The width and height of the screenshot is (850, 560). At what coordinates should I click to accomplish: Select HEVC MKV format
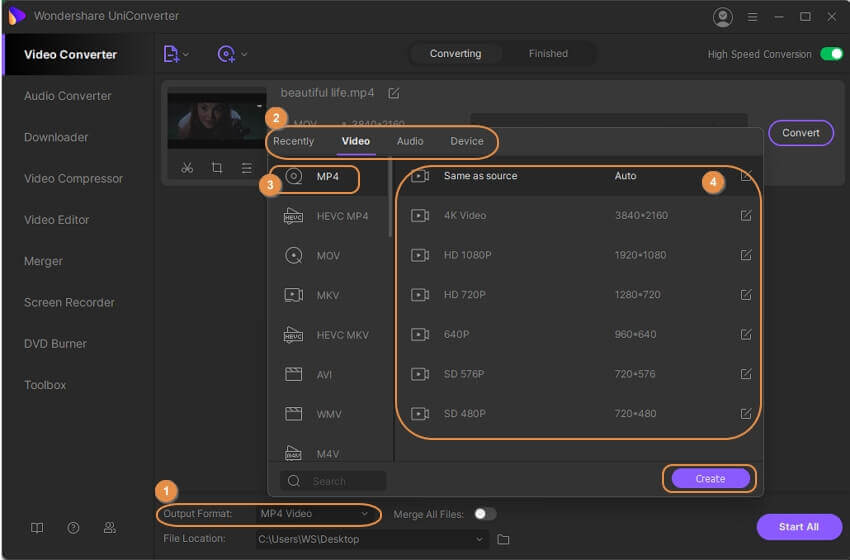coord(329,335)
